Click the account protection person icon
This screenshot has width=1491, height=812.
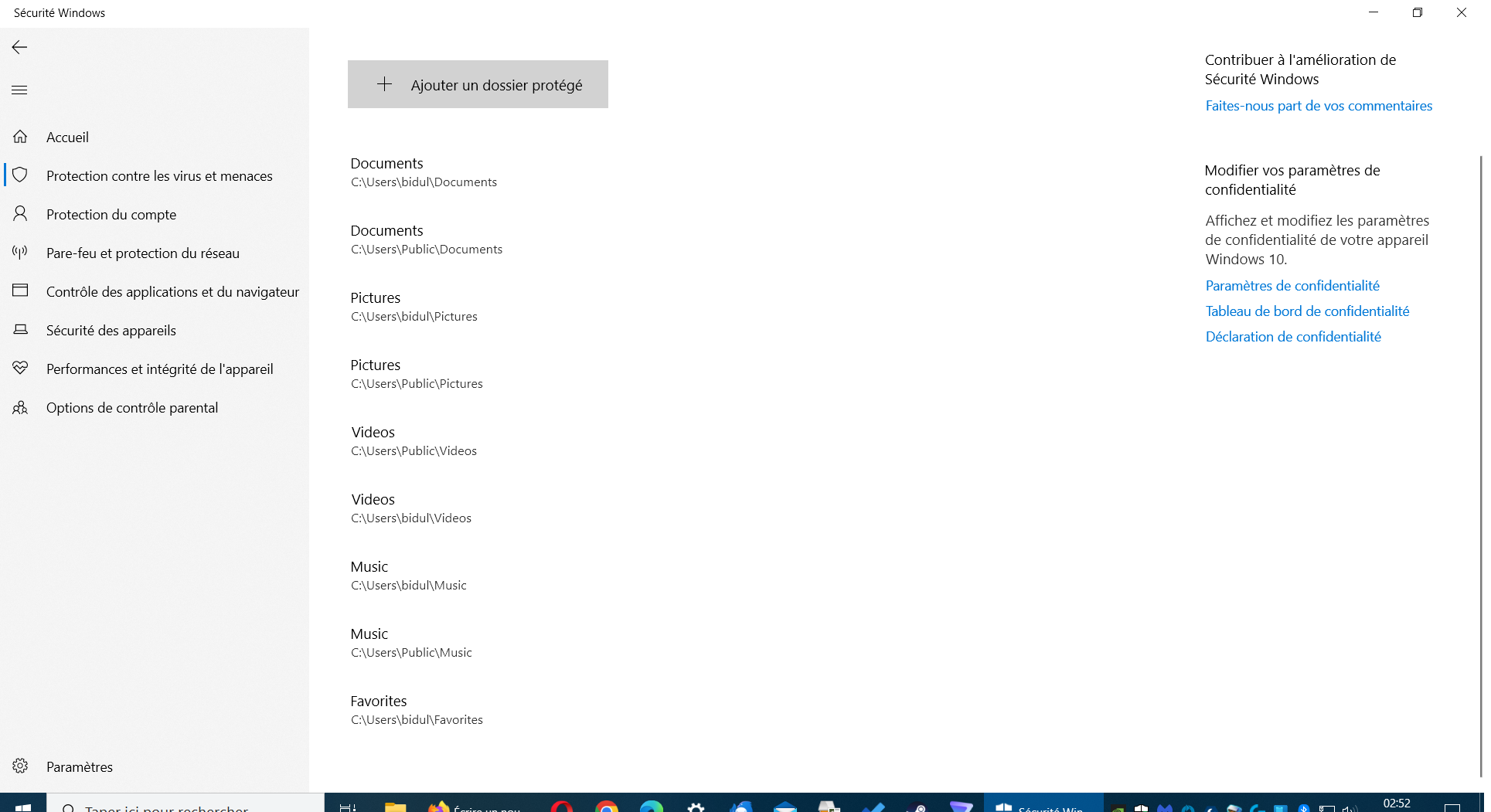20,214
